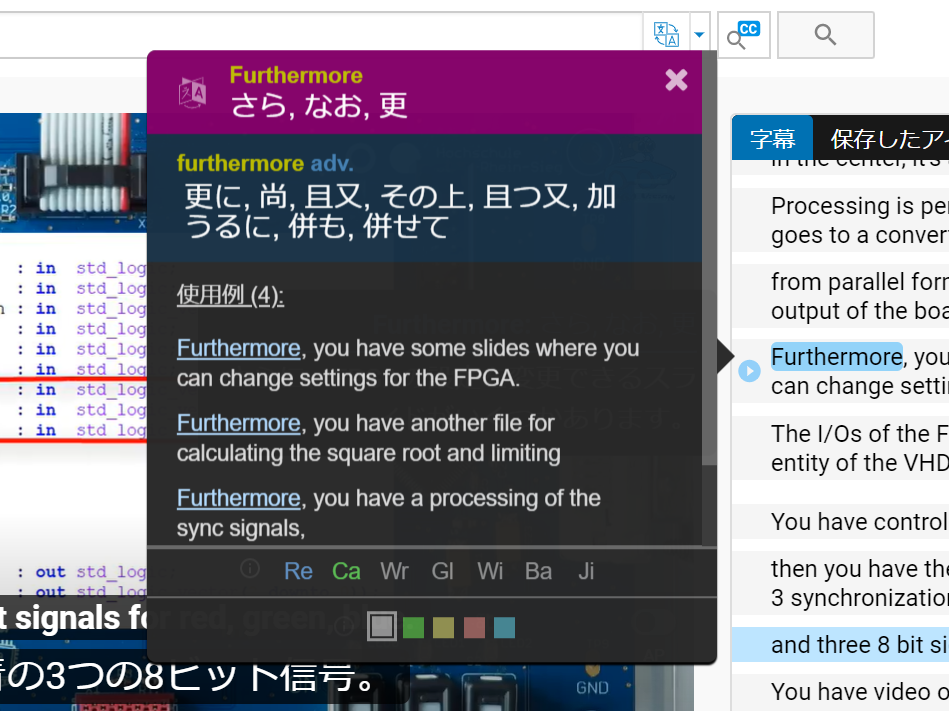Play the highlighted Furthermore subtitle line
Screen dimensions: 949x711
pos(749,371)
